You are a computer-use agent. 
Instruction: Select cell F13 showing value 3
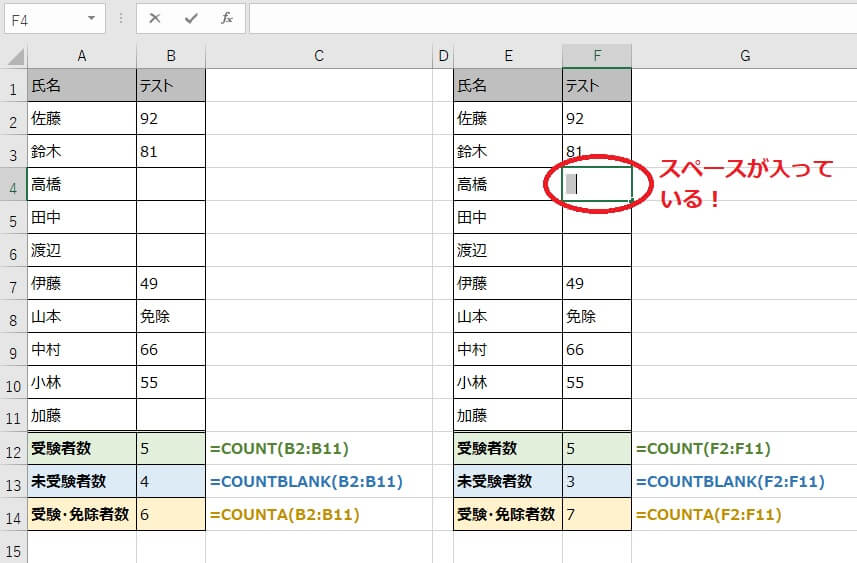click(x=596, y=481)
